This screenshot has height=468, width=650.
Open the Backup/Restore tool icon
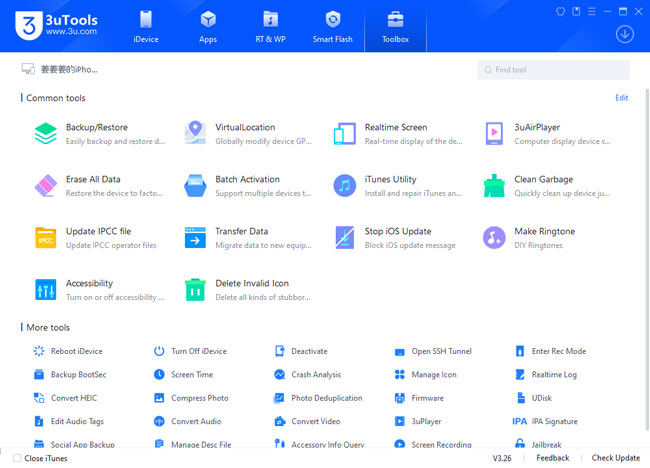[46, 133]
